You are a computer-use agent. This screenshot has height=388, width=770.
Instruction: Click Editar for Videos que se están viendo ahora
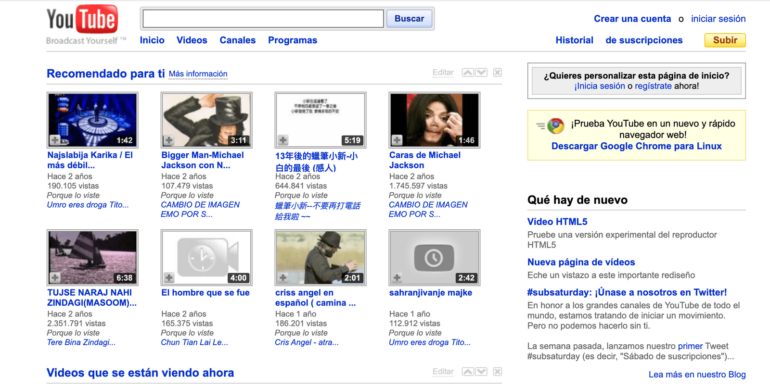point(443,371)
